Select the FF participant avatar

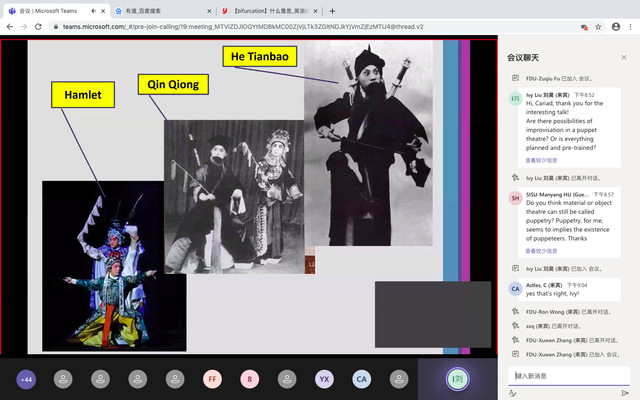(x=212, y=379)
